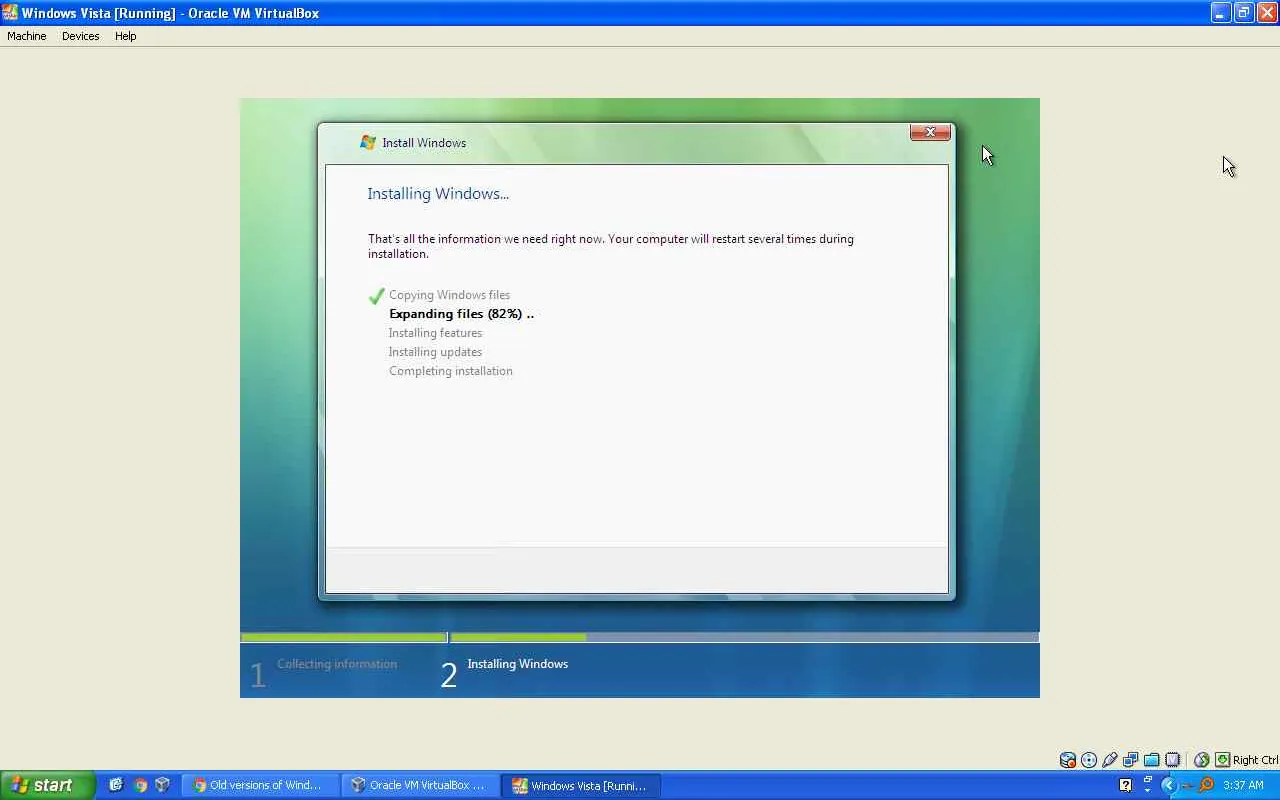Click the USB devices indicator icon

coord(1110,760)
